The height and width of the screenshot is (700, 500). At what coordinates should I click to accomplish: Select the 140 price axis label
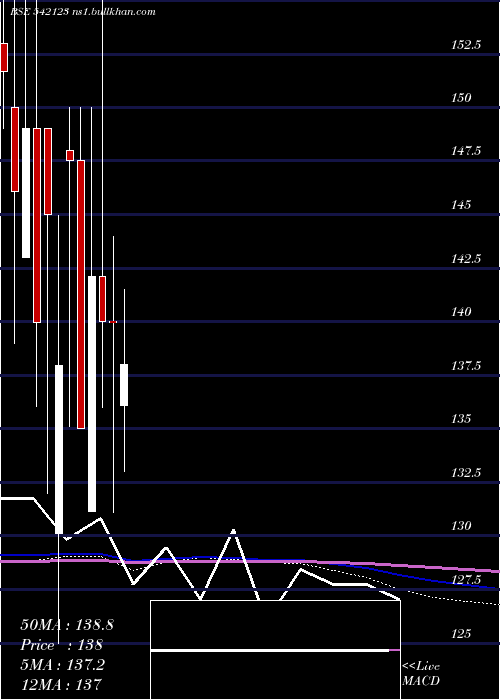click(x=461, y=311)
